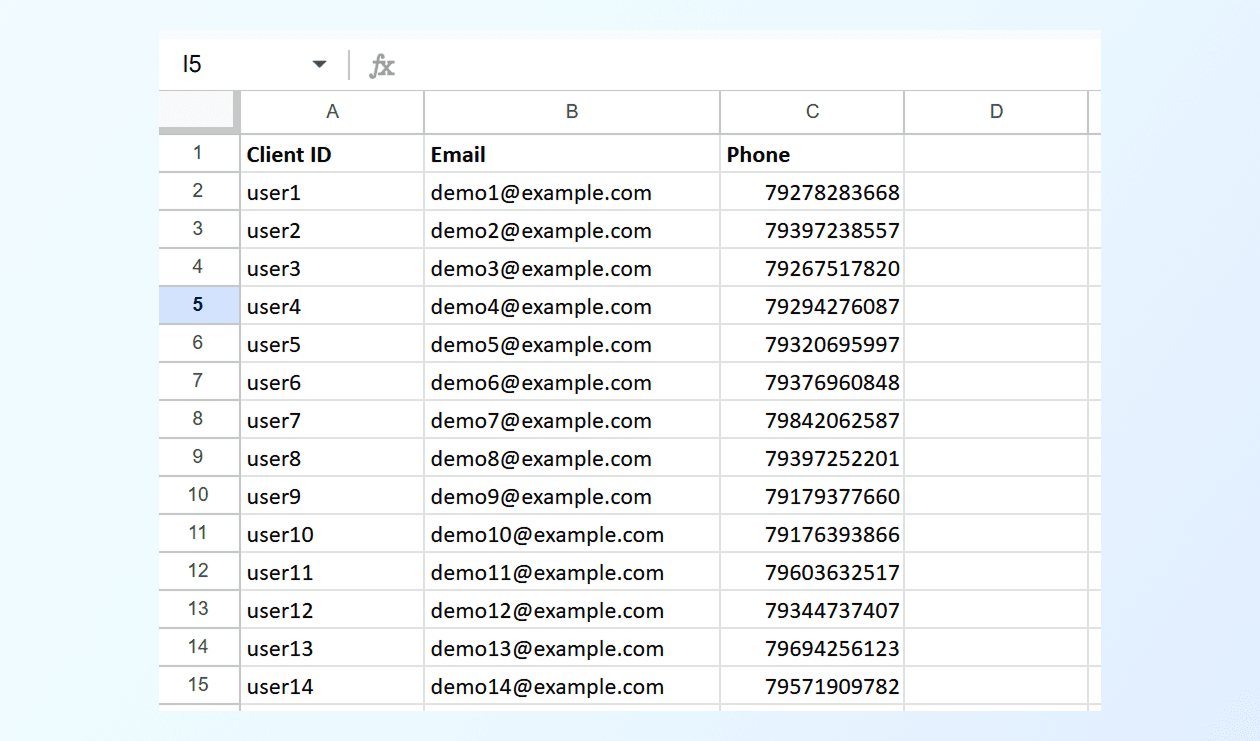Click phone number 79571909782 cell
Screen dimensions: 1260x741
[812, 687]
